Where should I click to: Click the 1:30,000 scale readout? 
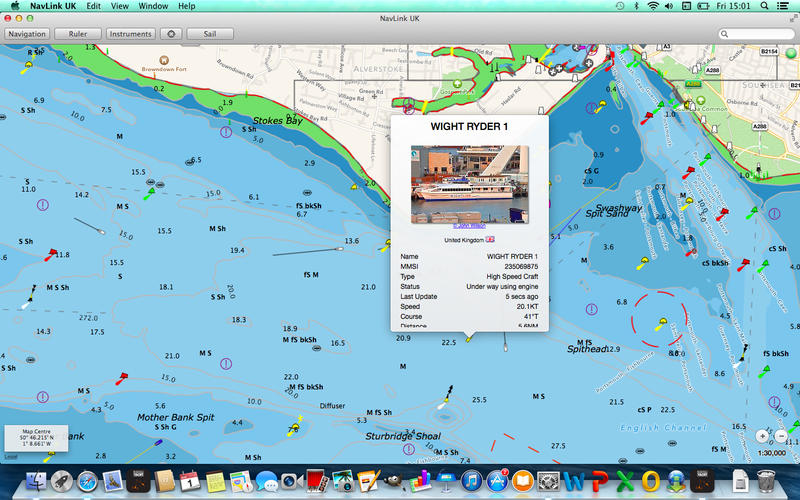point(771,453)
